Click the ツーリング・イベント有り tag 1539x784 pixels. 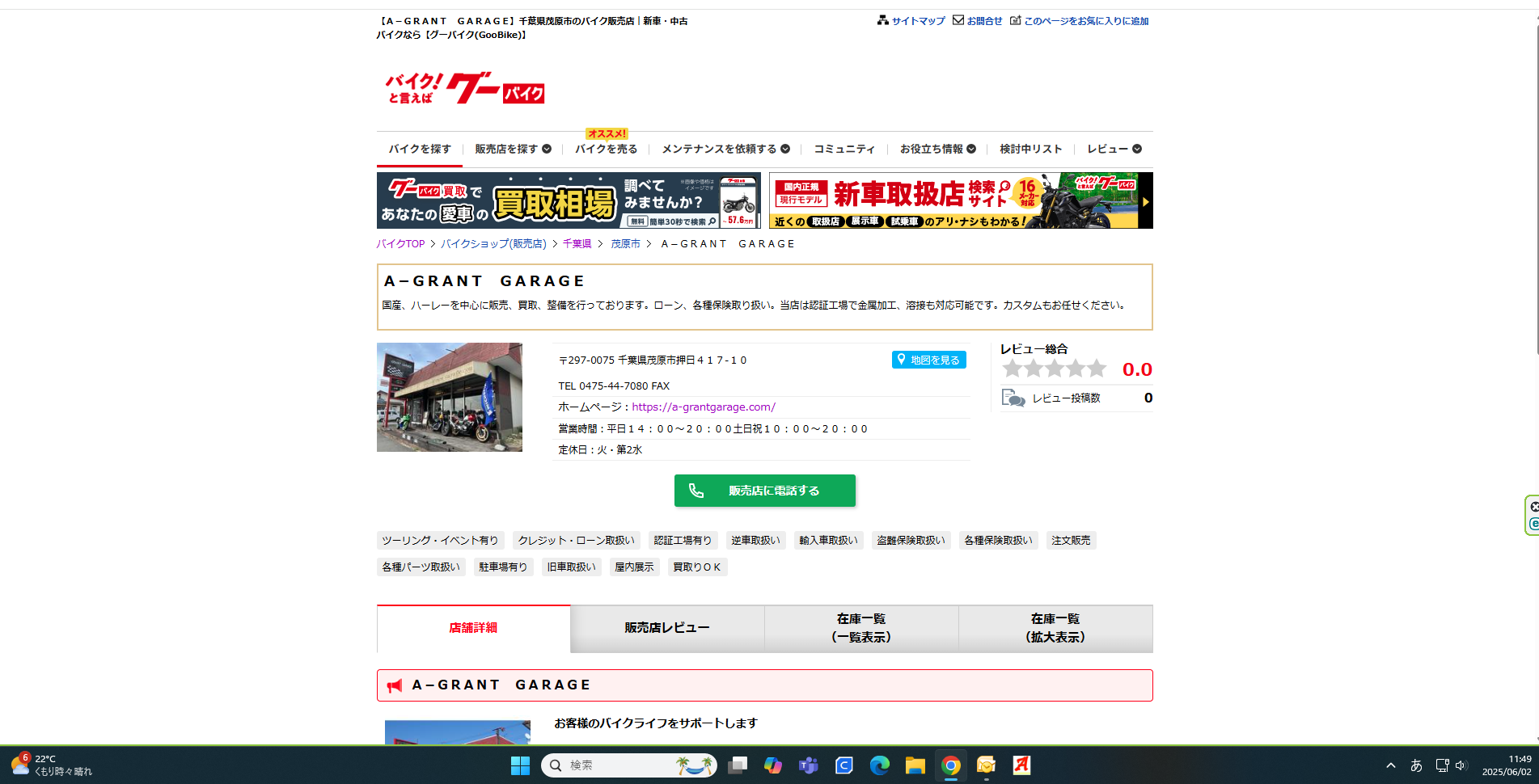point(441,541)
